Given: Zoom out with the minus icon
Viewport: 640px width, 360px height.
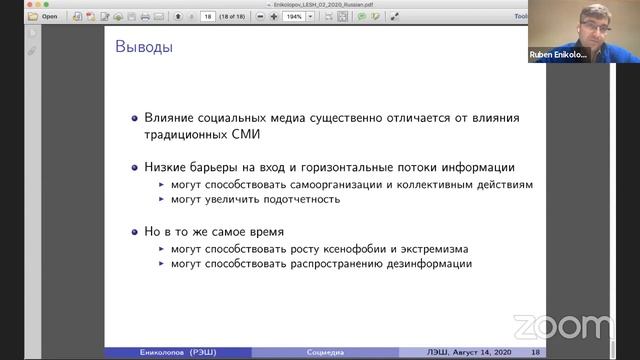Looking at the screenshot, I should 260,17.
